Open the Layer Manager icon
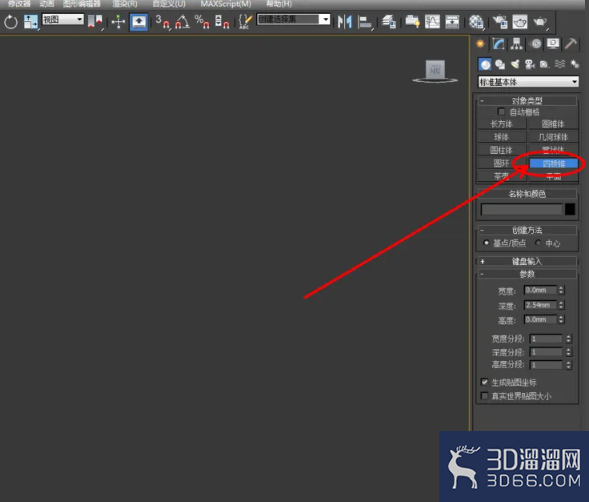Viewport: 589px width, 502px height. [x=389, y=22]
